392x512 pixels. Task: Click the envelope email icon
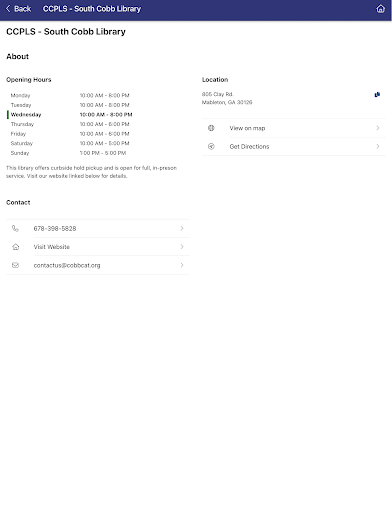(15, 265)
